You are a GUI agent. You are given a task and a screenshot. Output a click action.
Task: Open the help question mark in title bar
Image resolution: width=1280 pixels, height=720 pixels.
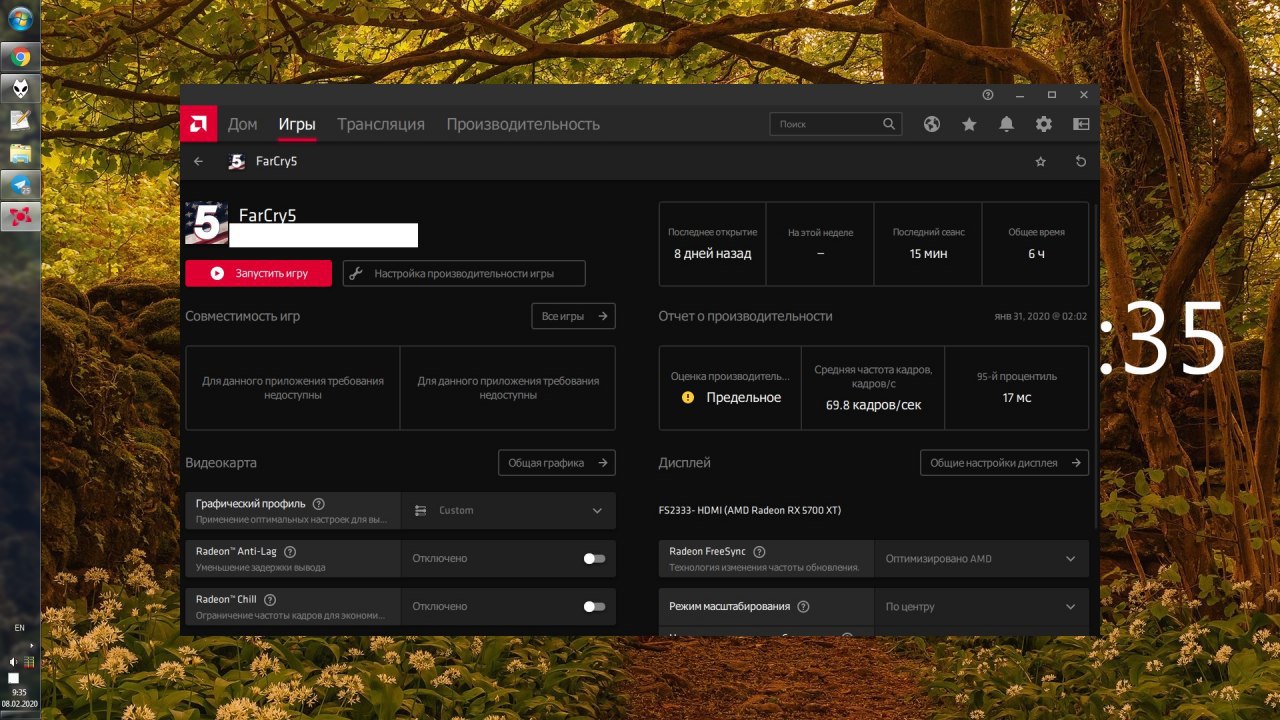pos(988,95)
